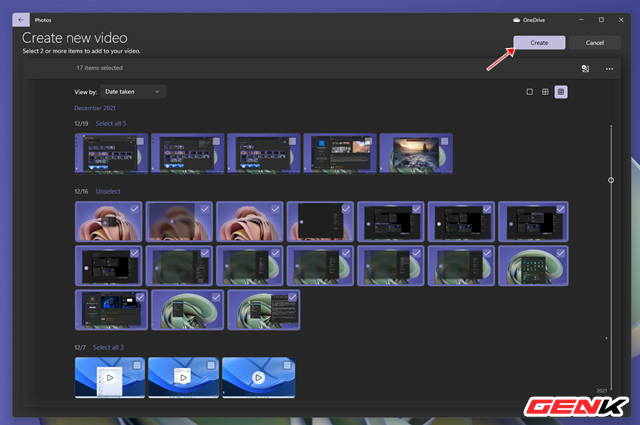Click the select-all items icon in toolbar
The height and width of the screenshot is (425, 640).
coord(584,68)
